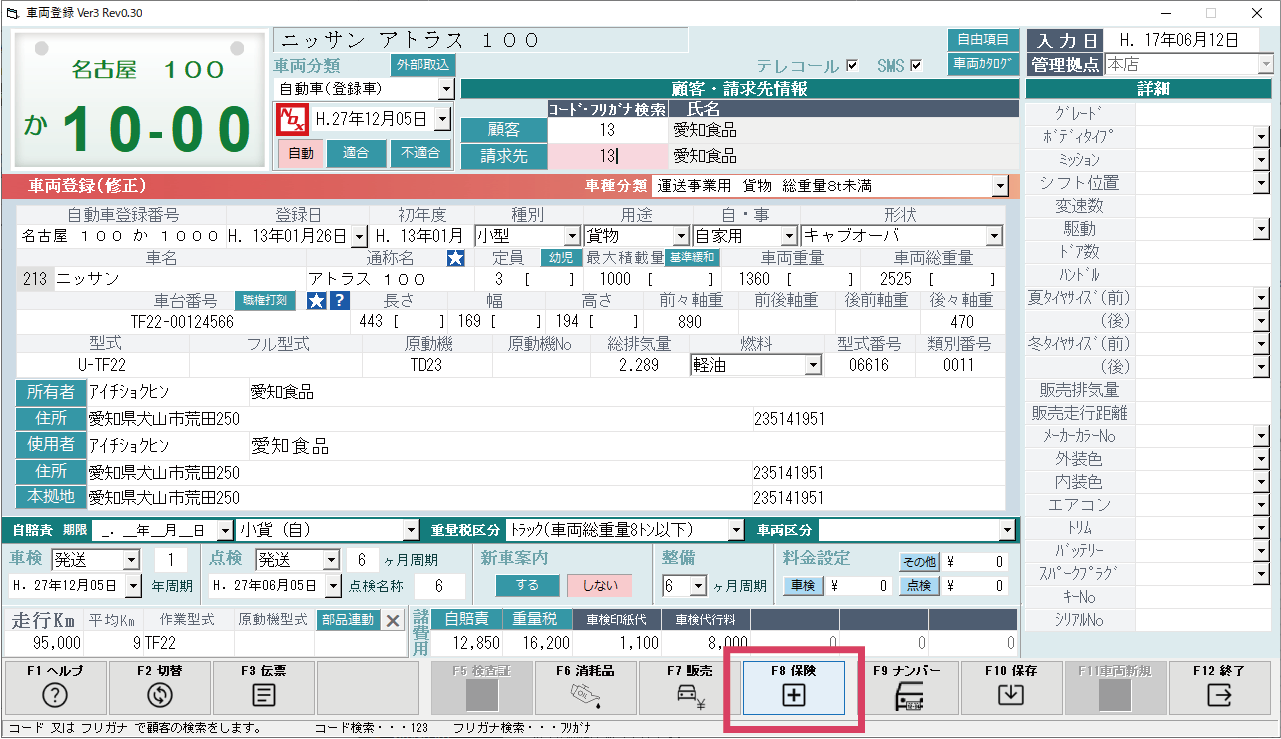
Task: Click the blue question mark icon
Action: [x=339, y=301]
